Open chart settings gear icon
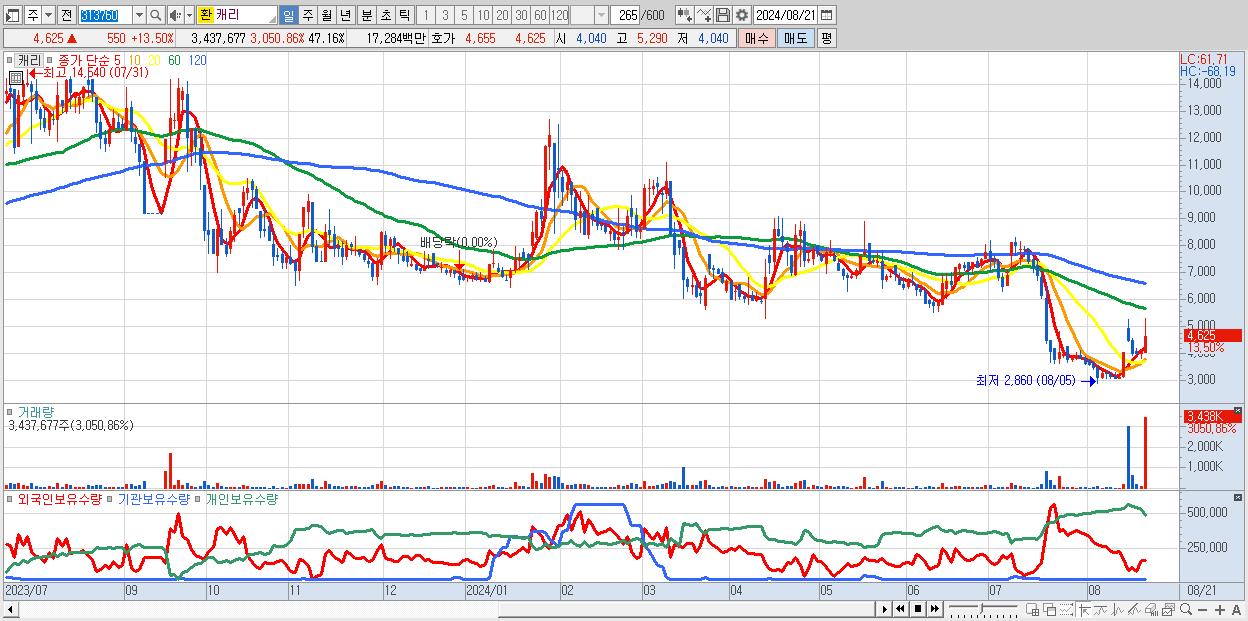1248x621 pixels. pyautogui.click(x=741, y=15)
